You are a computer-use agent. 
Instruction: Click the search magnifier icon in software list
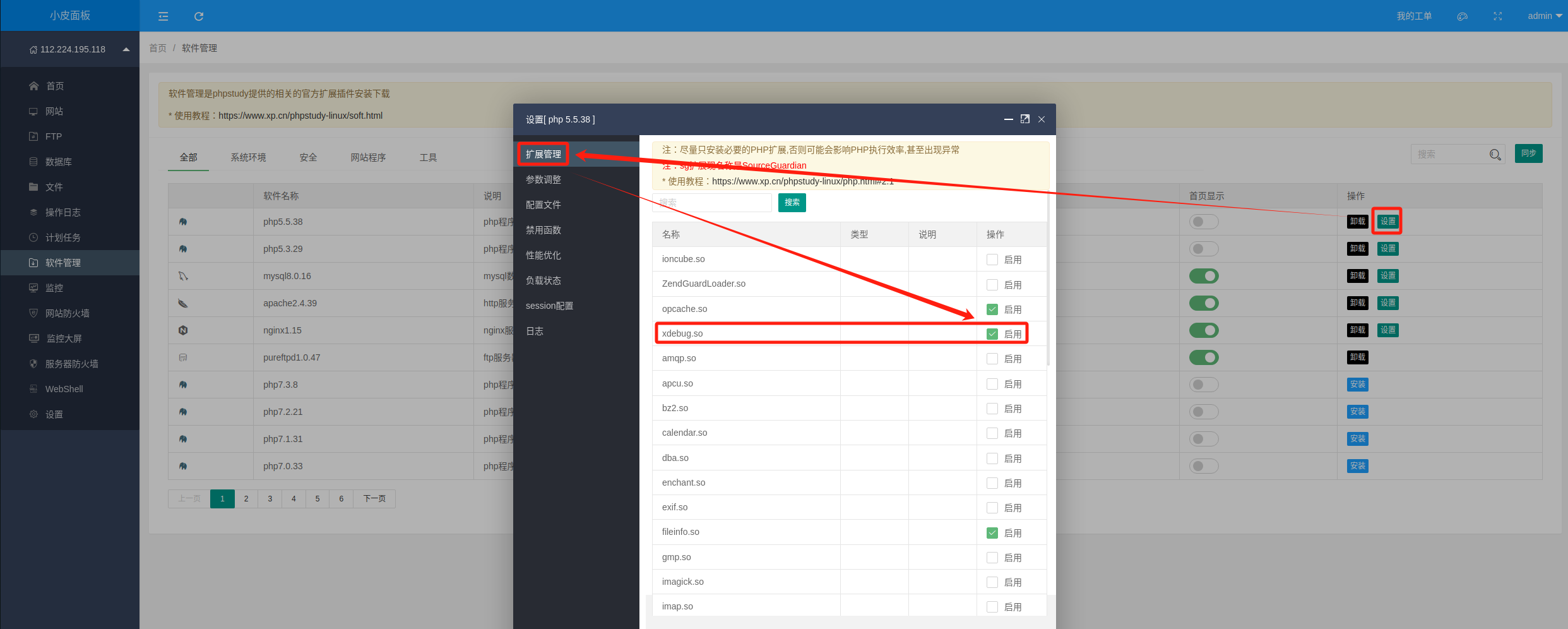pyautogui.click(x=1495, y=155)
